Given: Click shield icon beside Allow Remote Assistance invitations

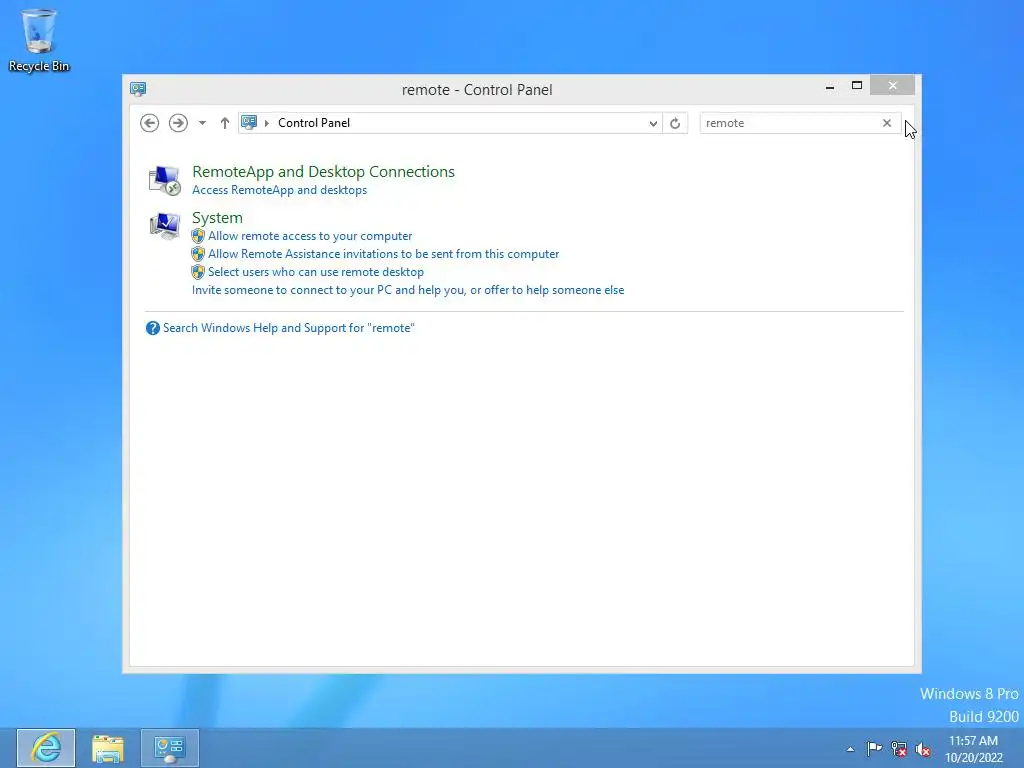Looking at the screenshot, I should click(198, 254).
